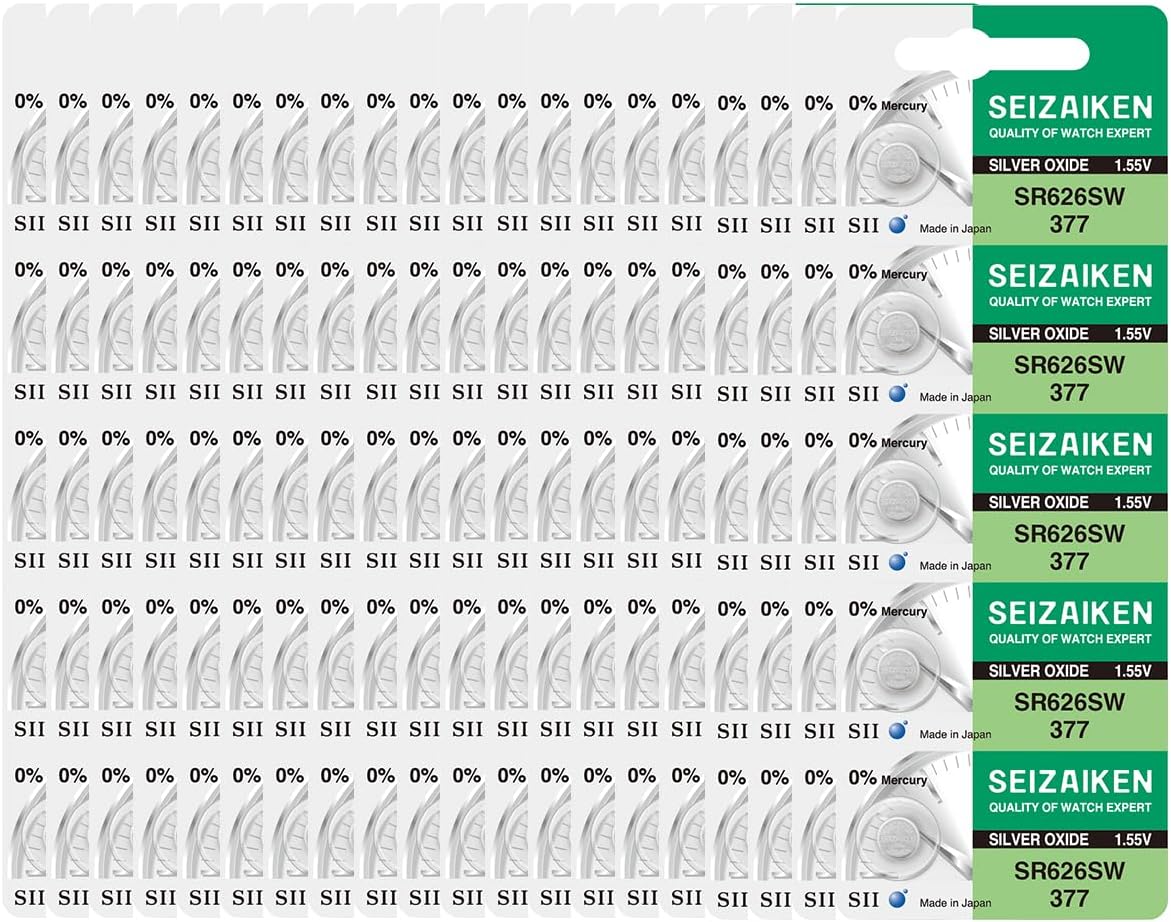Click the '377' number on the second card
The image size is (1171, 922).
click(1069, 393)
